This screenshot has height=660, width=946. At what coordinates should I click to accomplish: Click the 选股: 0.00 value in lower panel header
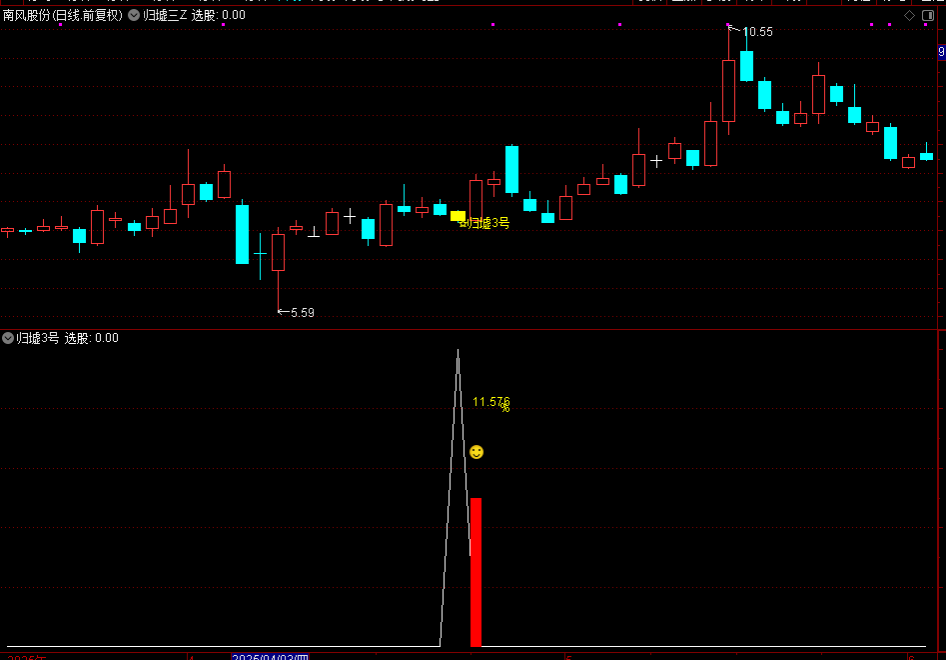click(x=92, y=338)
